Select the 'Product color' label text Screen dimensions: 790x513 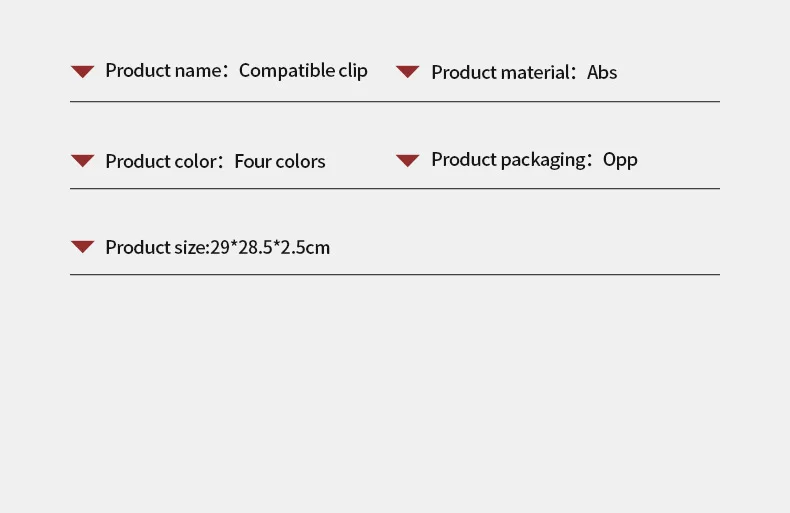coord(161,162)
